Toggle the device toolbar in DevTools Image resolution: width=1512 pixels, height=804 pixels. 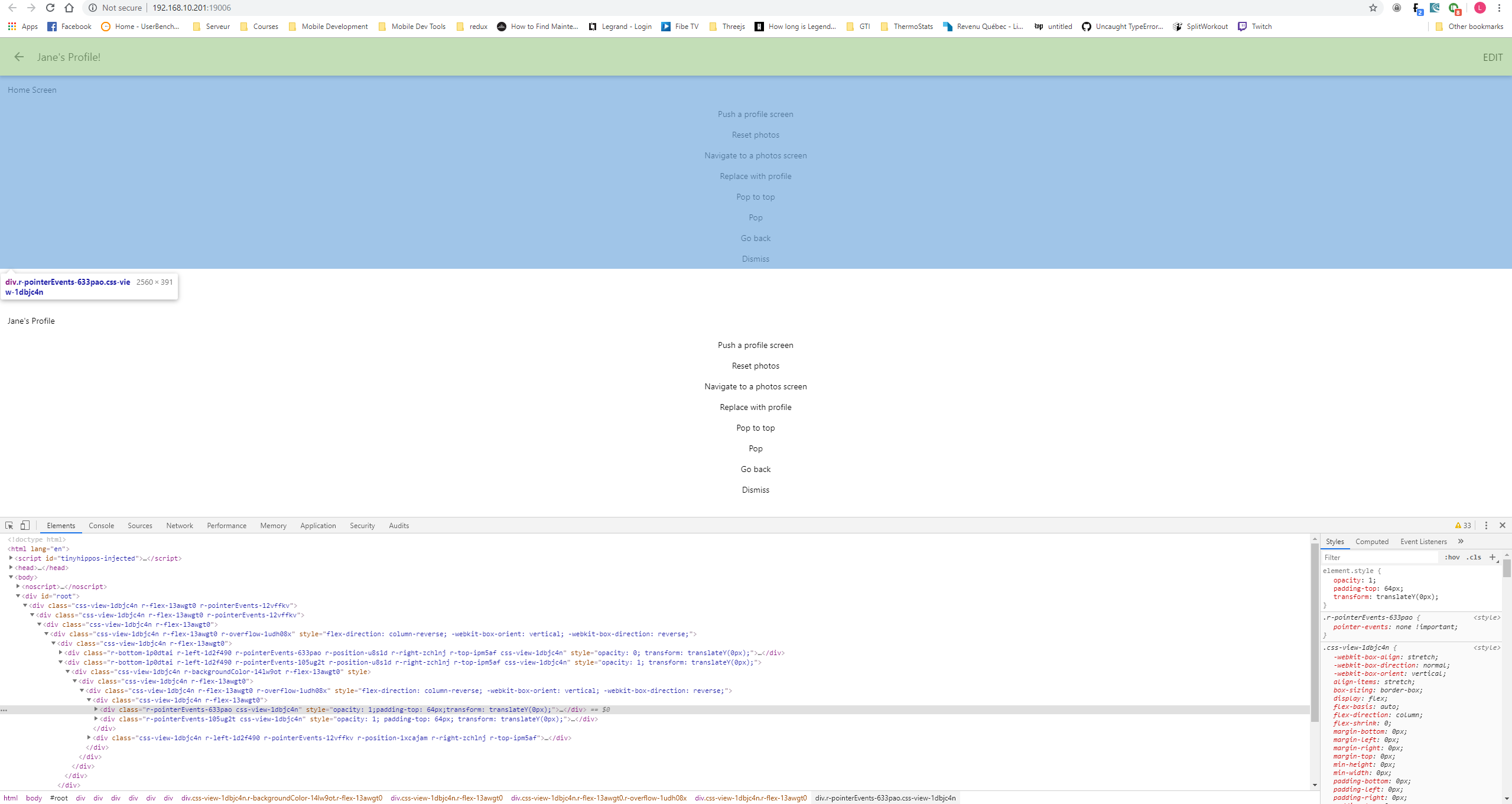click(24, 525)
